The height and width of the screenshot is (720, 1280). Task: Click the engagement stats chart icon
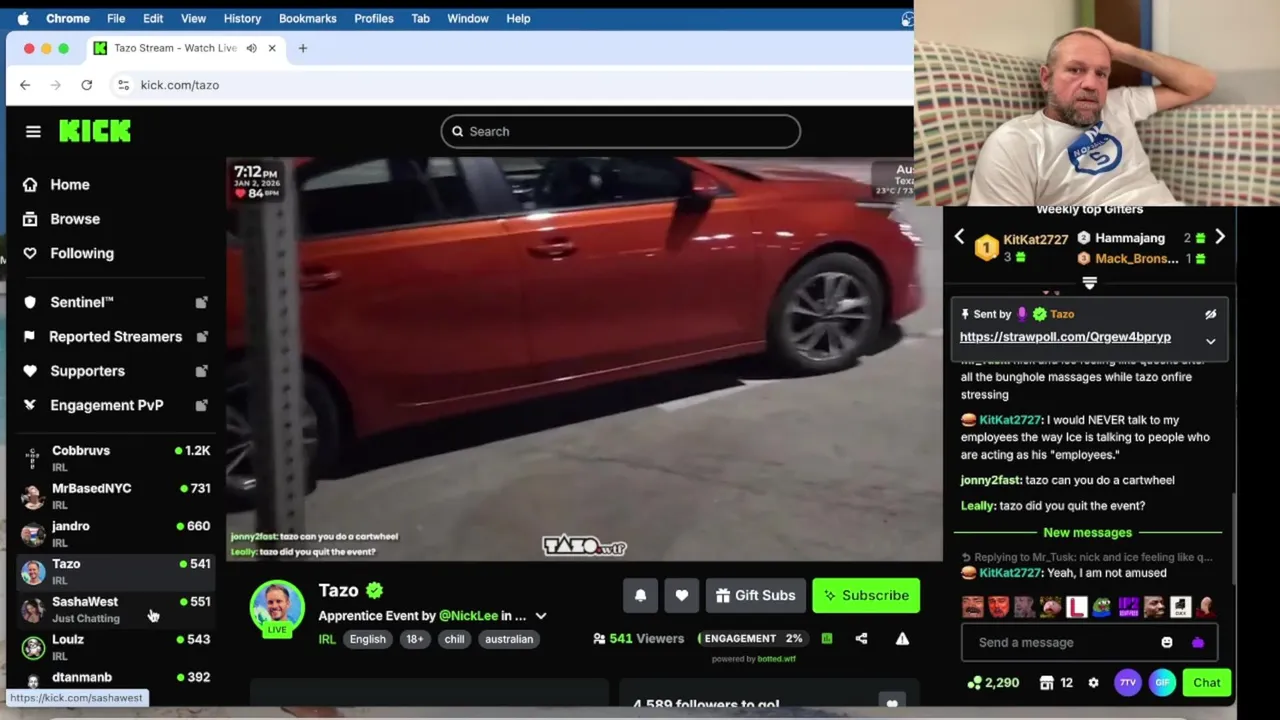tap(827, 638)
